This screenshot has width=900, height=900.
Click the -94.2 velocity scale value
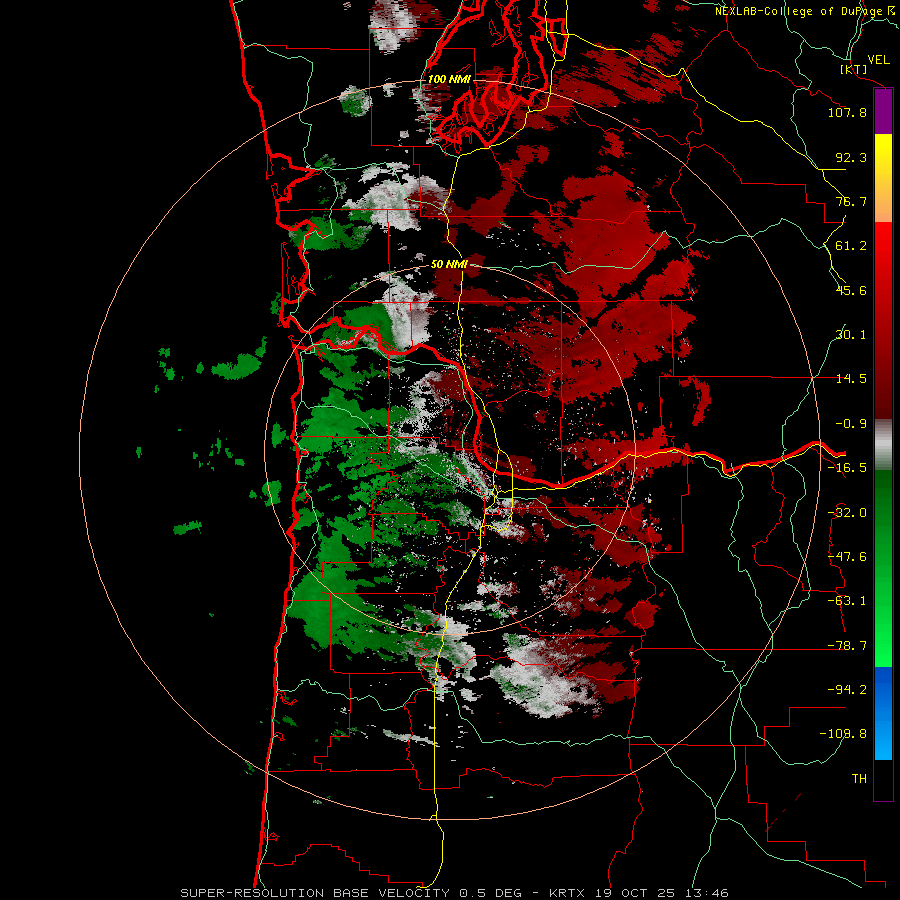click(847, 690)
